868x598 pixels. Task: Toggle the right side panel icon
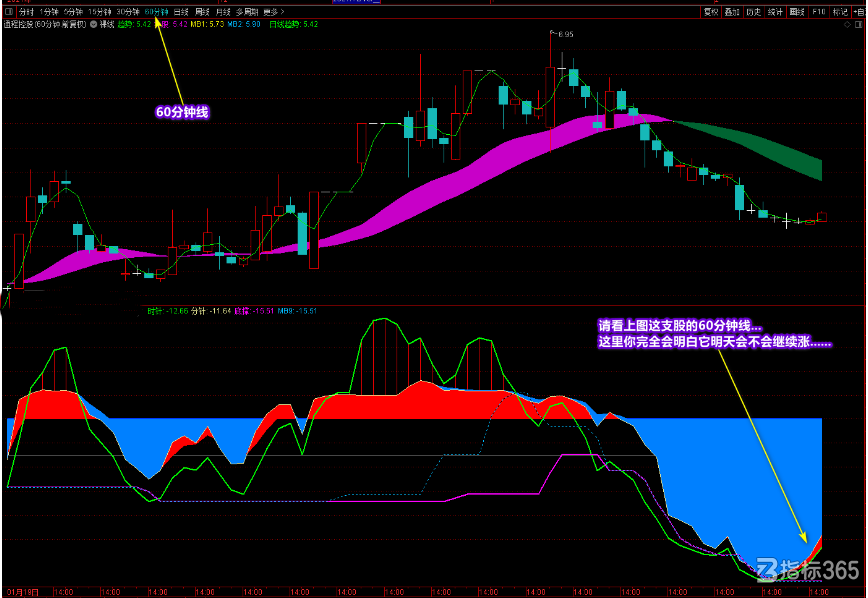click(x=859, y=24)
